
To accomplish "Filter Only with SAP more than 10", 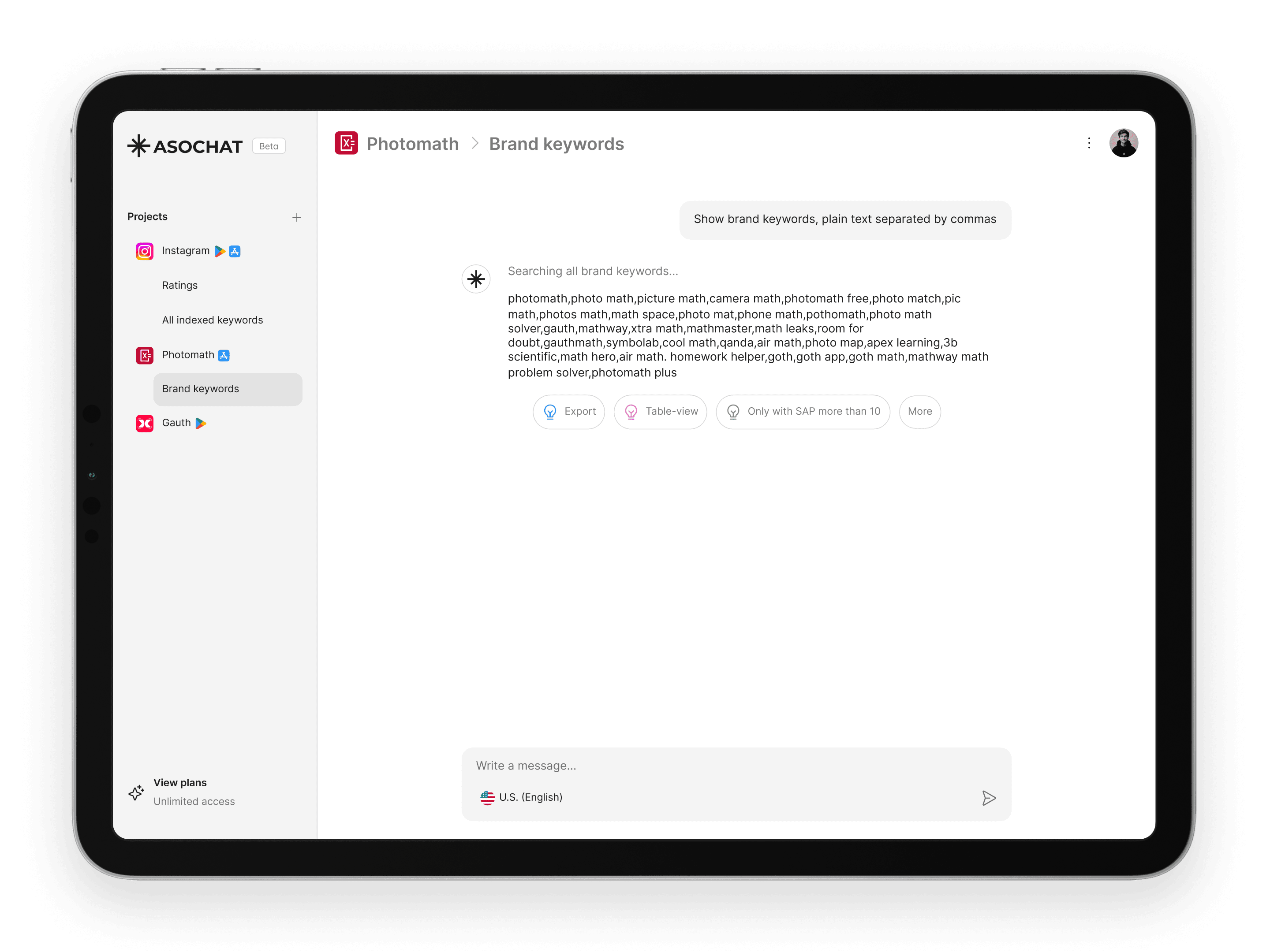I will (x=802, y=412).
